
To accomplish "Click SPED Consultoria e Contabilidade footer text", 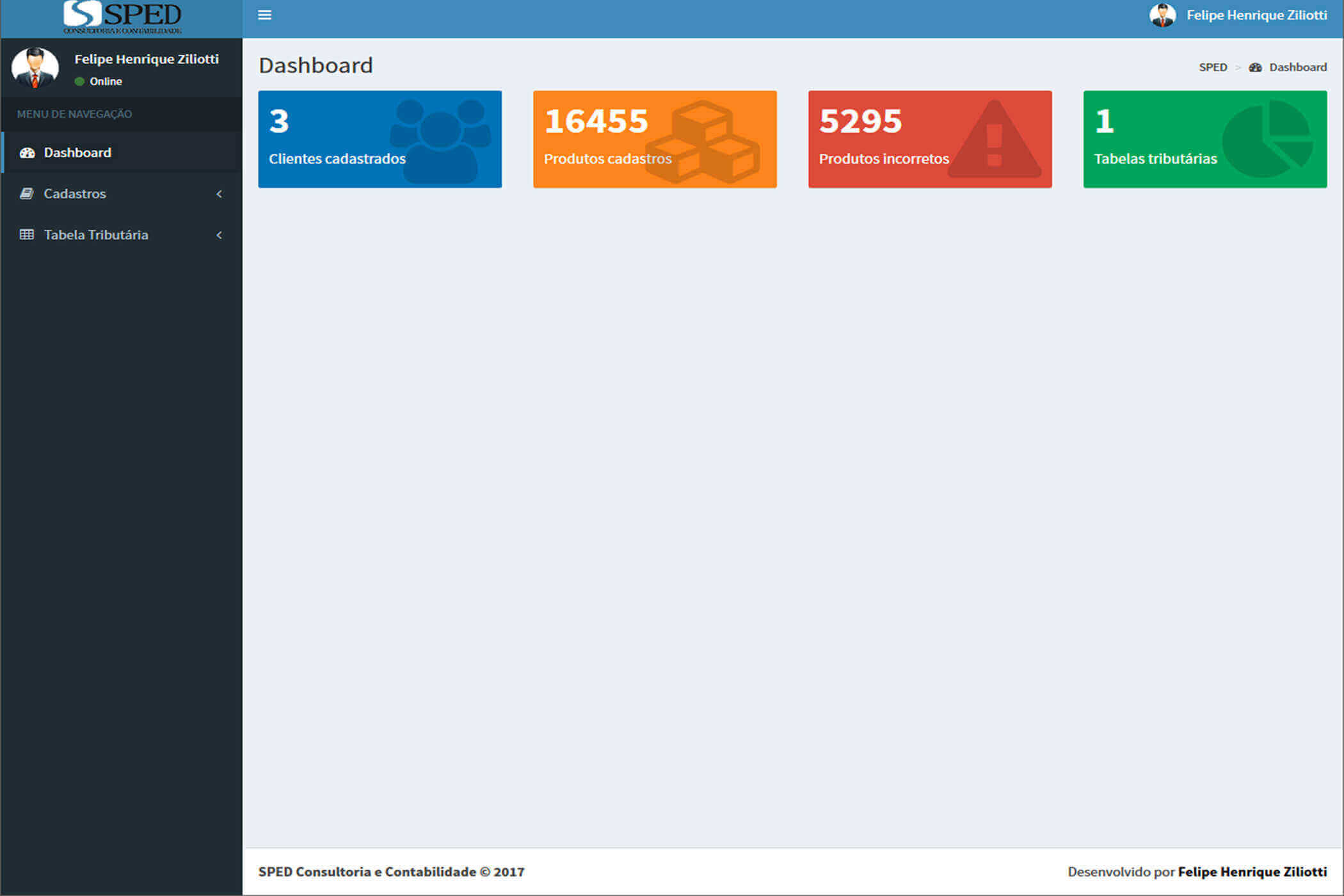I will click(x=391, y=872).
